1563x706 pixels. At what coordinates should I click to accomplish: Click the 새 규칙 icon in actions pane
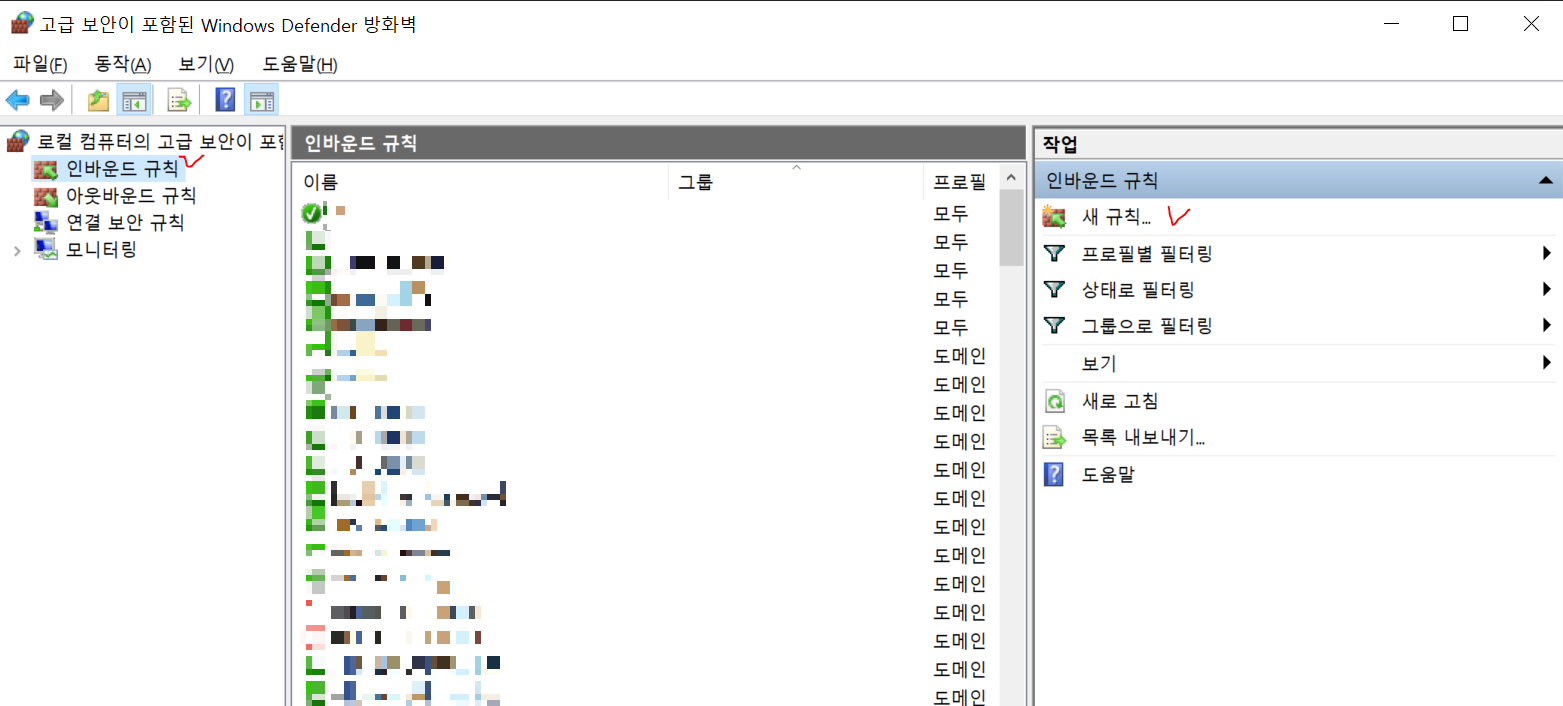pos(1054,216)
